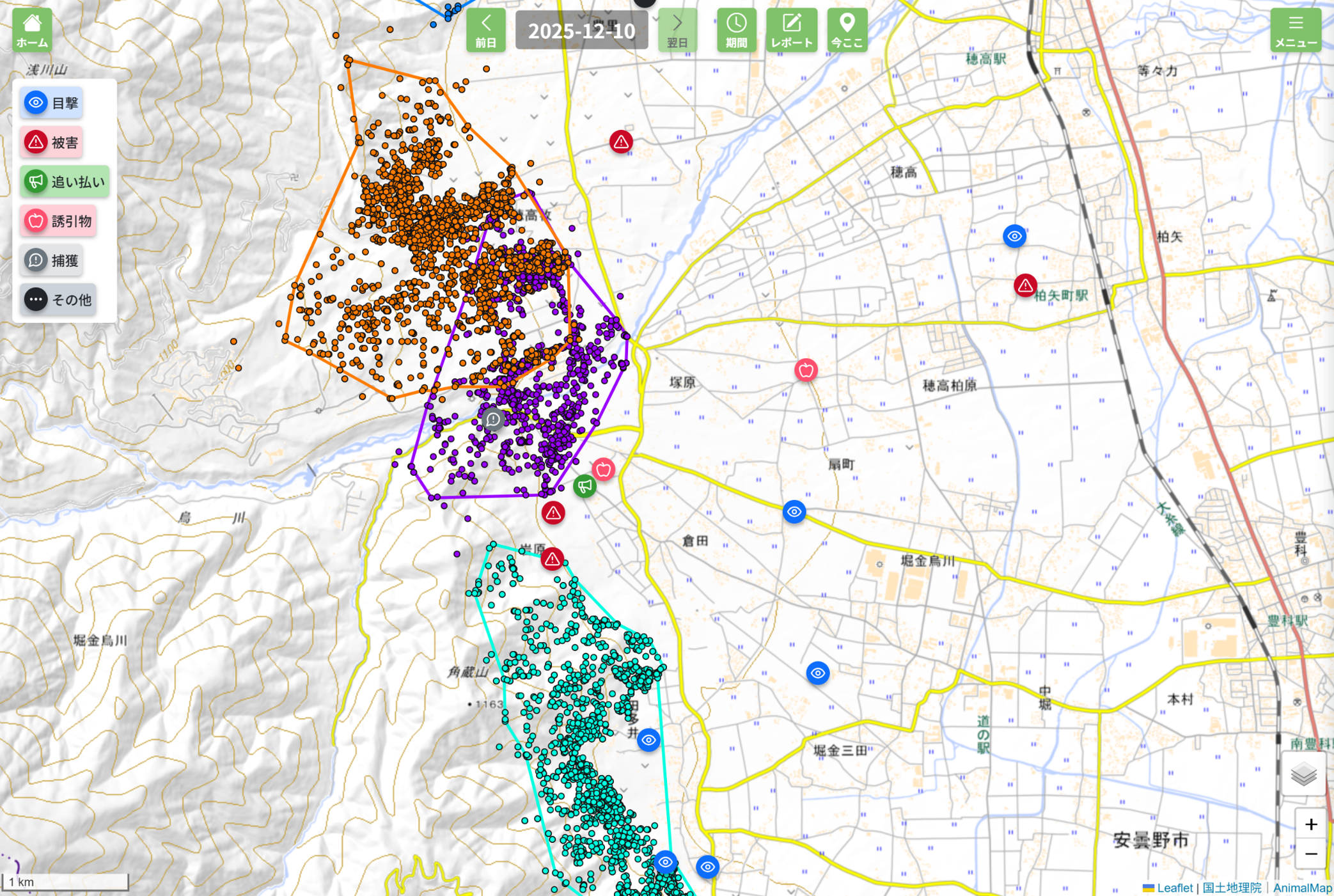
Task: Toggle the 目撃 sighting filter
Action: (52, 103)
